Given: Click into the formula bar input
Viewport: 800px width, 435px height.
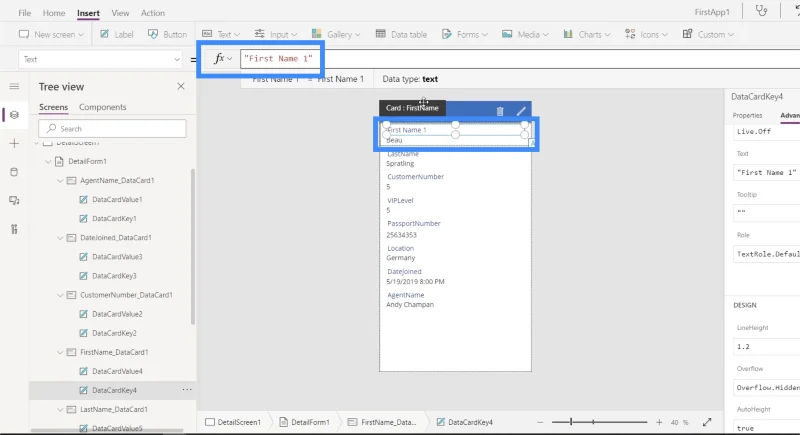Looking at the screenshot, I should coord(520,59).
